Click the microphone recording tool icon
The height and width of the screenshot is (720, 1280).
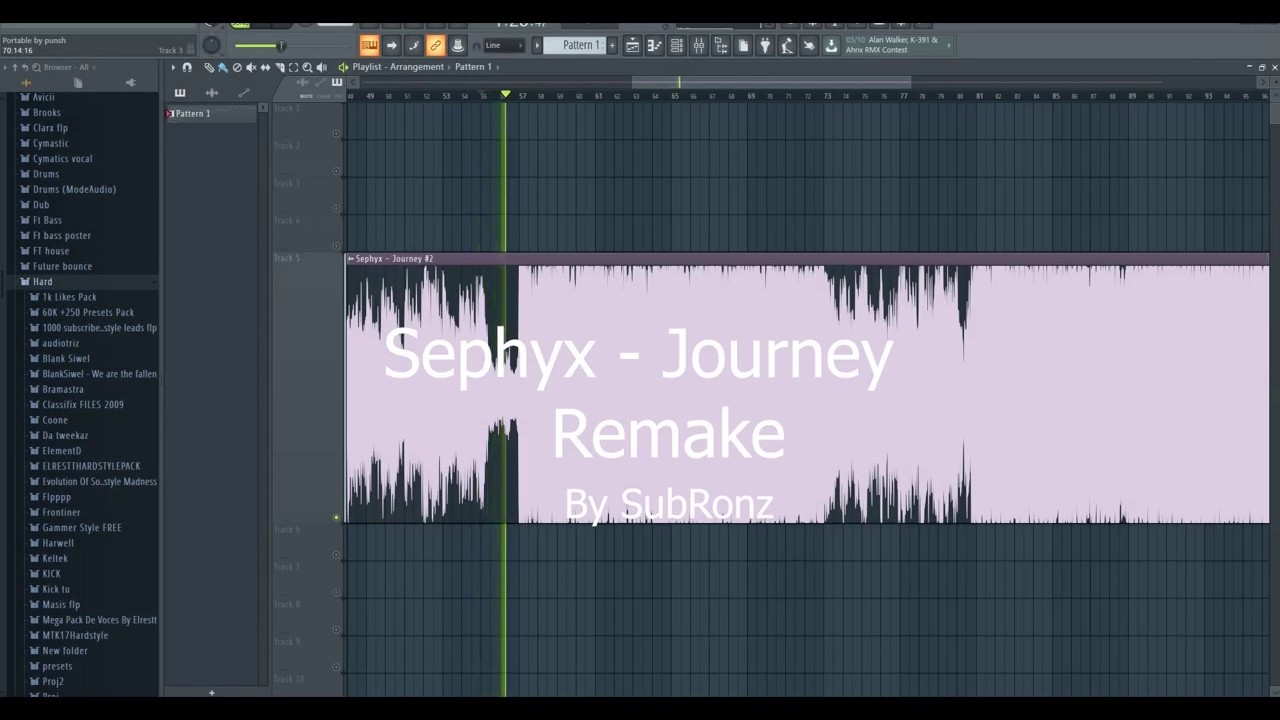[x=787, y=45]
